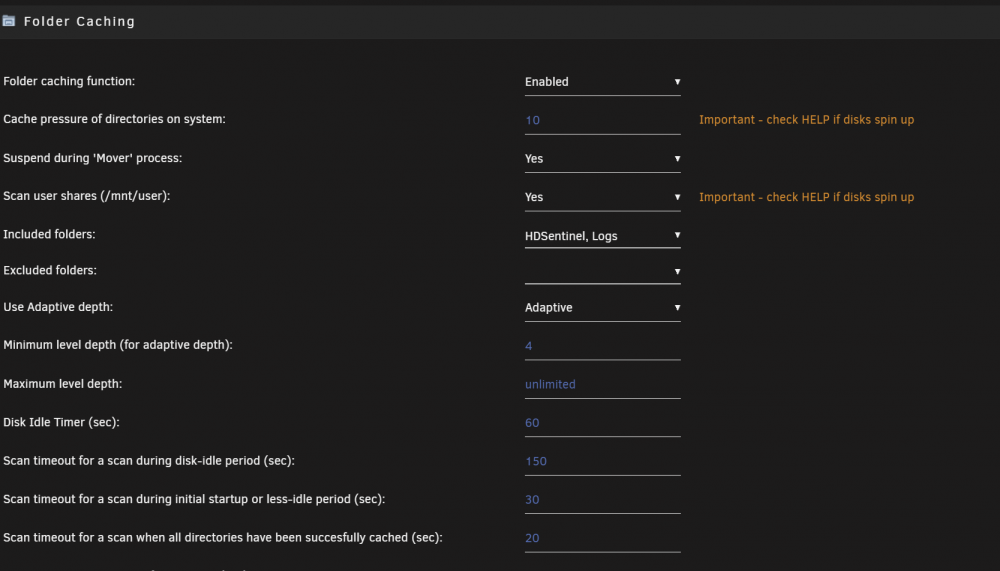Click 'Scan timeout during initial startup' label
This screenshot has width=1000, height=571.
[x=194, y=499]
